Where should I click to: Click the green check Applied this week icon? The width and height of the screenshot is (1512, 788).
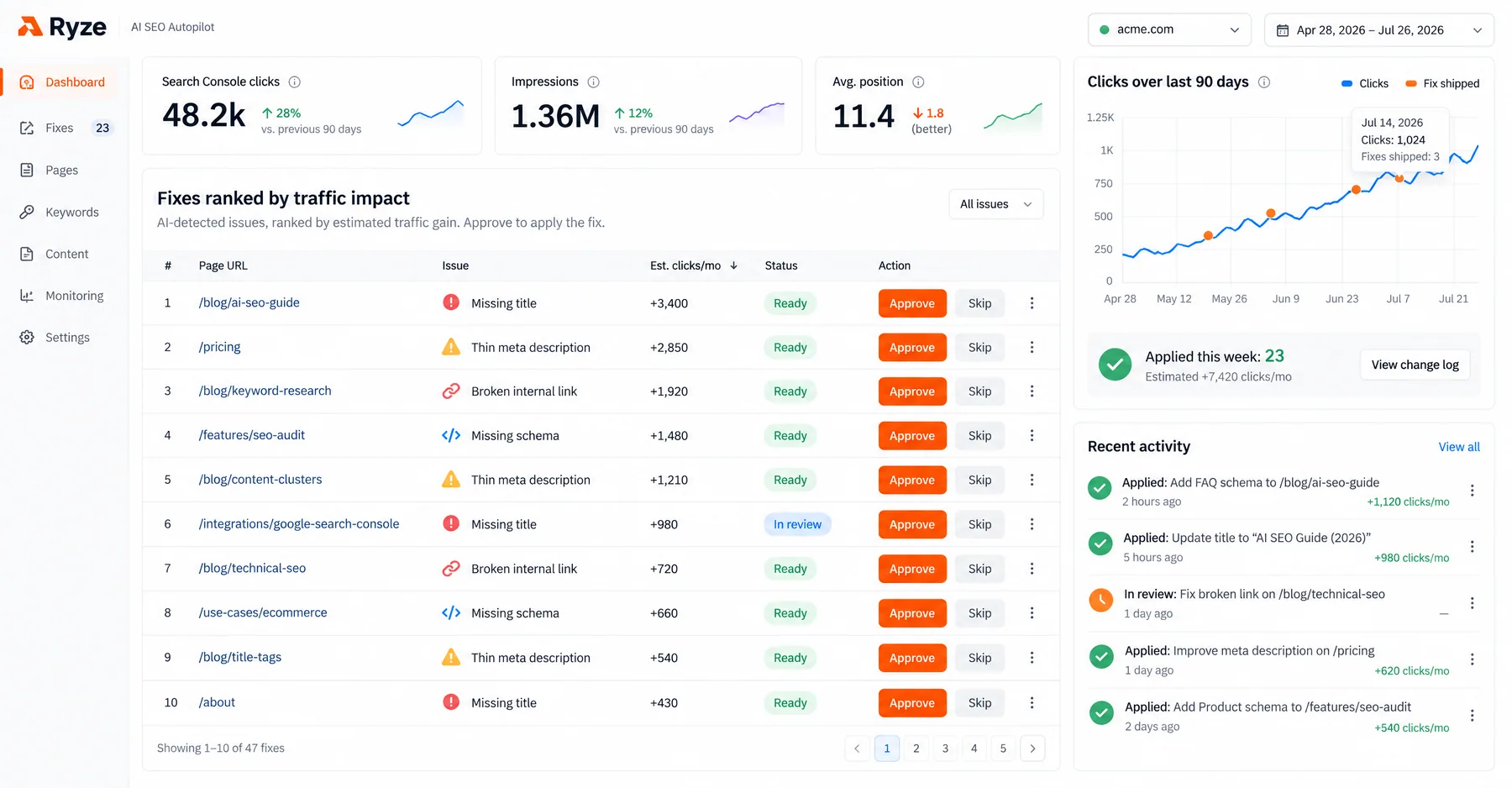pos(1116,365)
